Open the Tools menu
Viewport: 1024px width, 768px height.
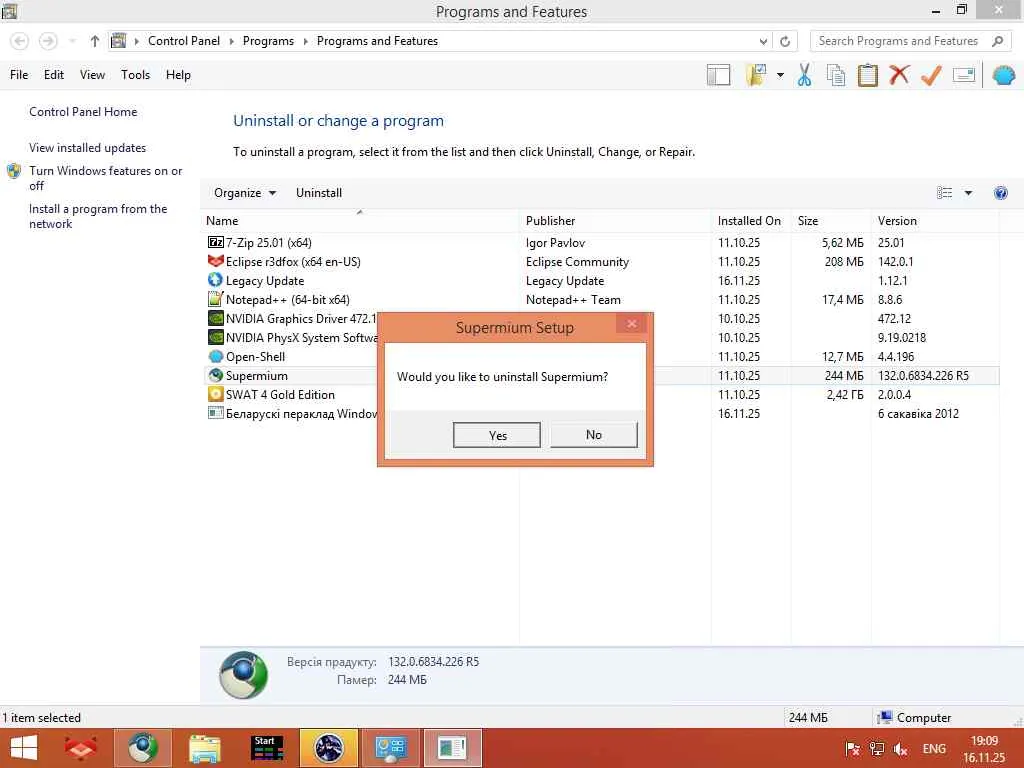135,75
